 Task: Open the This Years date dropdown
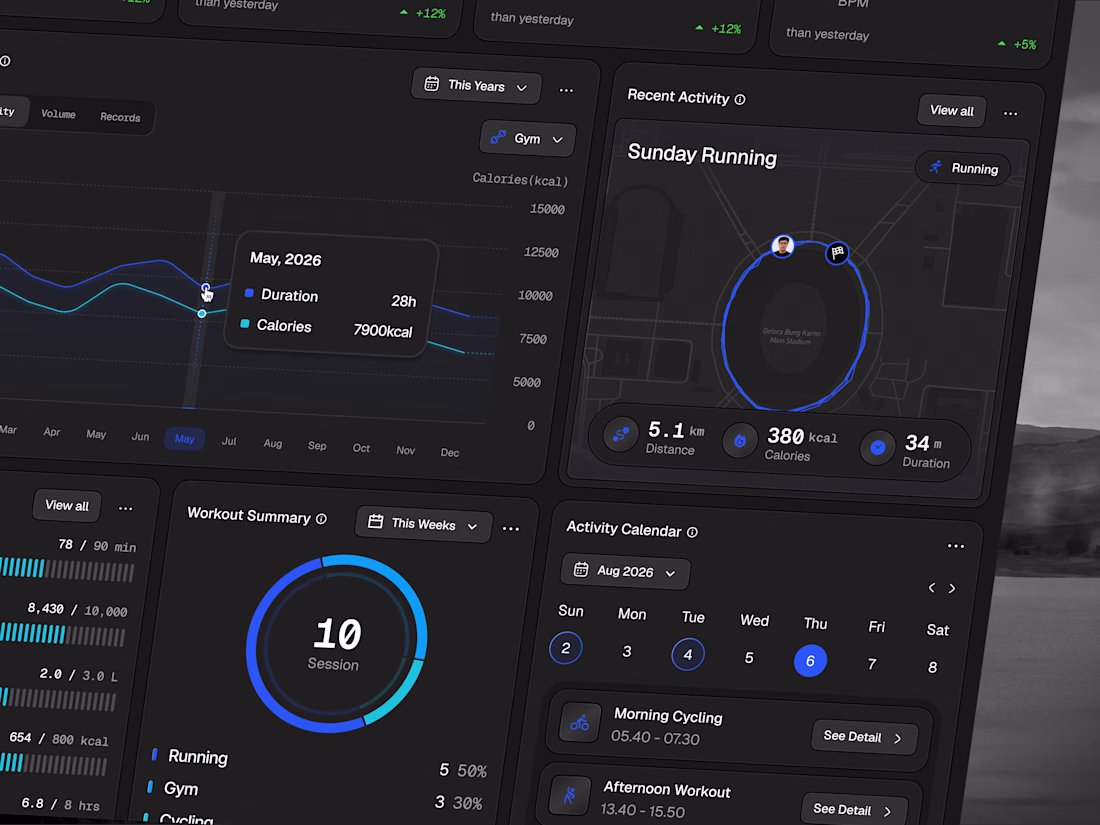click(476, 86)
